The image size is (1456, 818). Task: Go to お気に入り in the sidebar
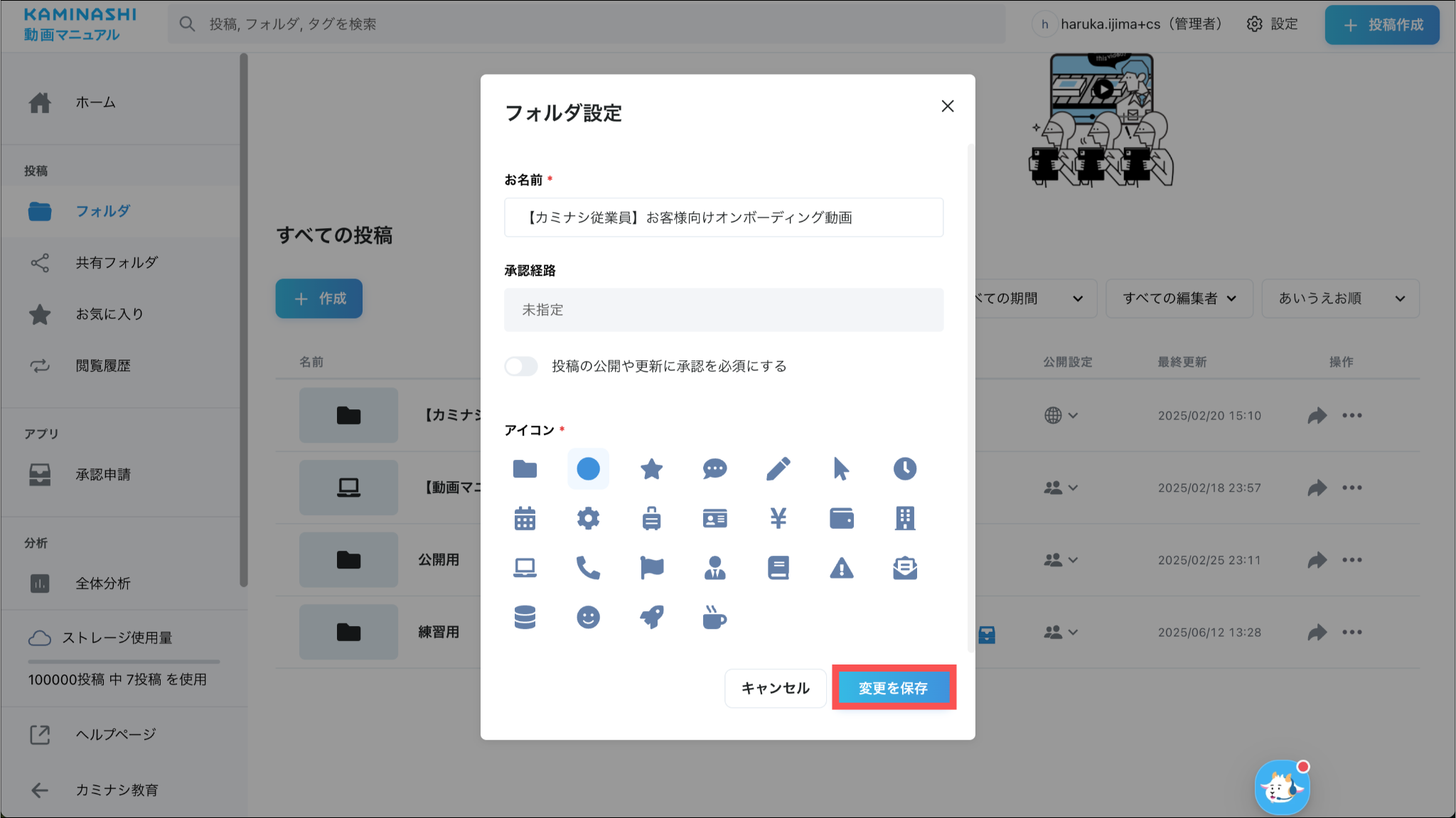click(109, 314)
